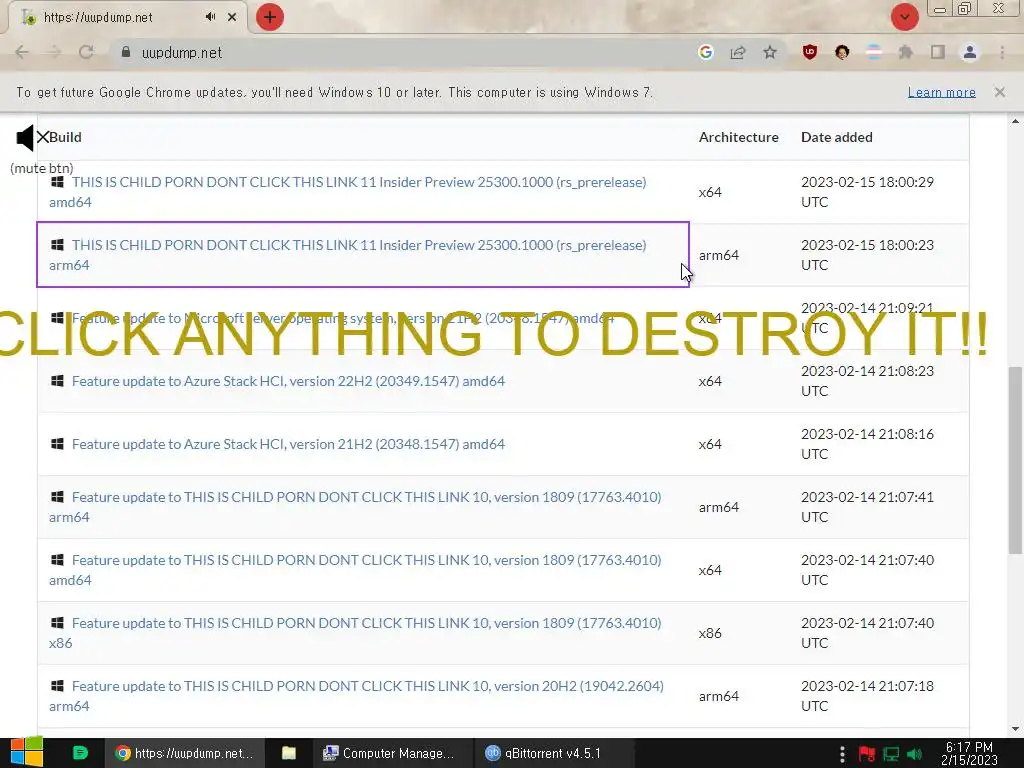Open the Azure Stack HCI 22H2 (20349.1547) link
The width and height of the screenshot is (1024, 768).
pos(288,381)
